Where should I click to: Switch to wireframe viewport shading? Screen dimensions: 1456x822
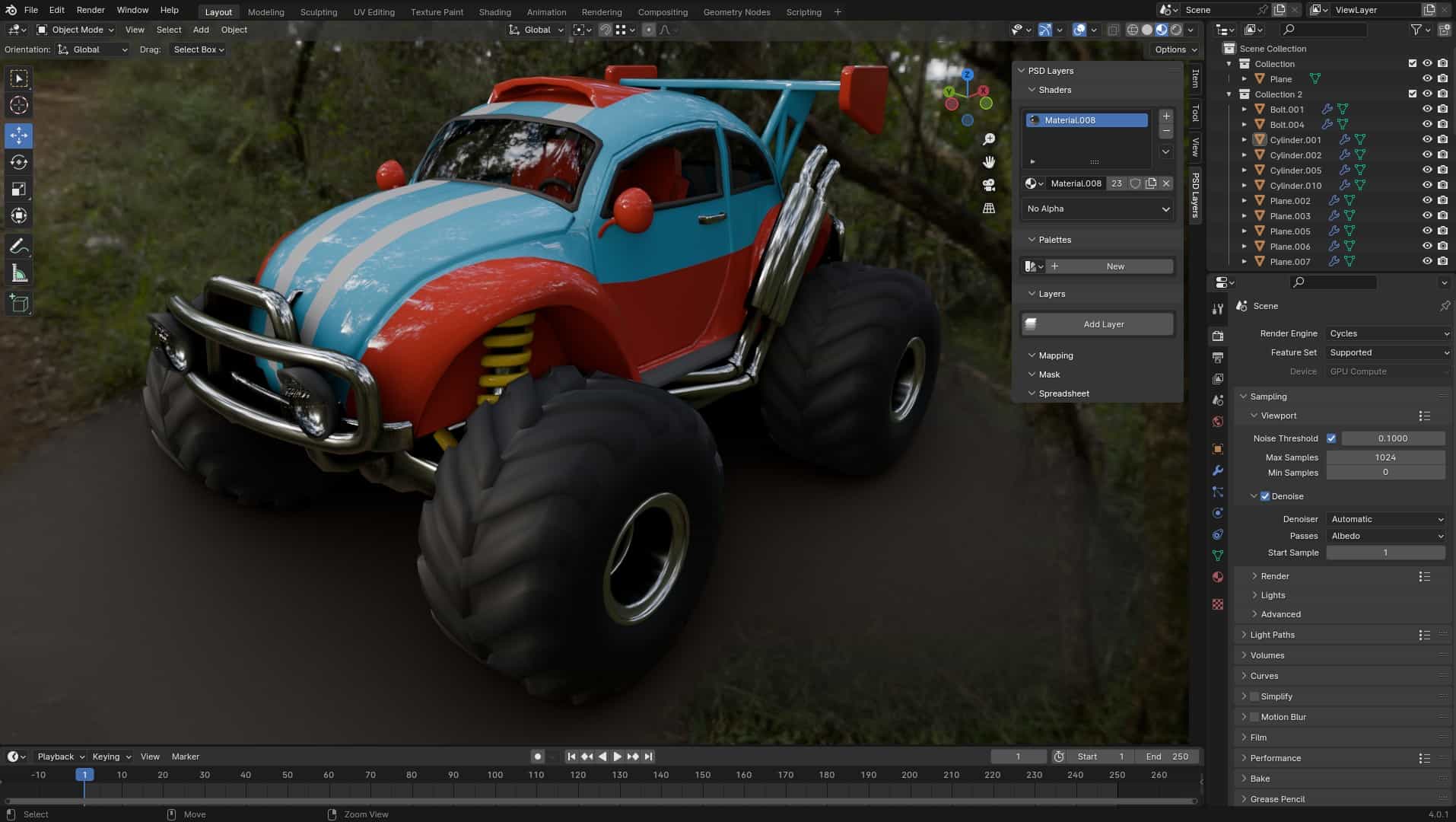tap(1133, 30)
